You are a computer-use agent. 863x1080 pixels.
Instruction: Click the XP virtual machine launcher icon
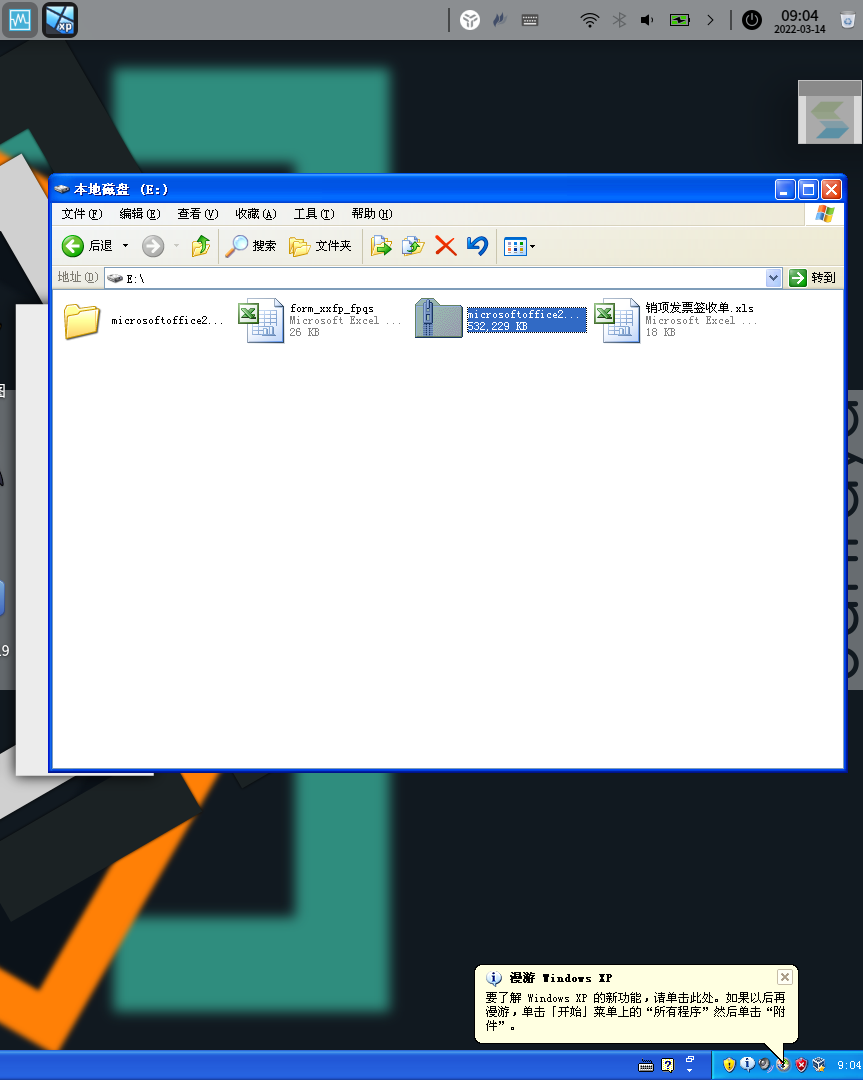(x=61, y=19)
